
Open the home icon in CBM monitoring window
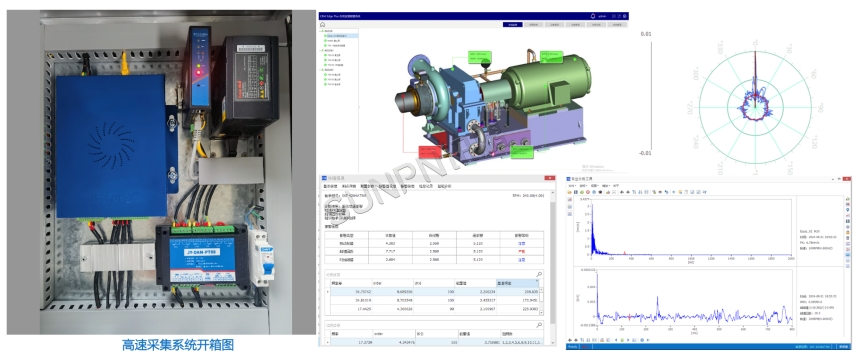(322, 25)
